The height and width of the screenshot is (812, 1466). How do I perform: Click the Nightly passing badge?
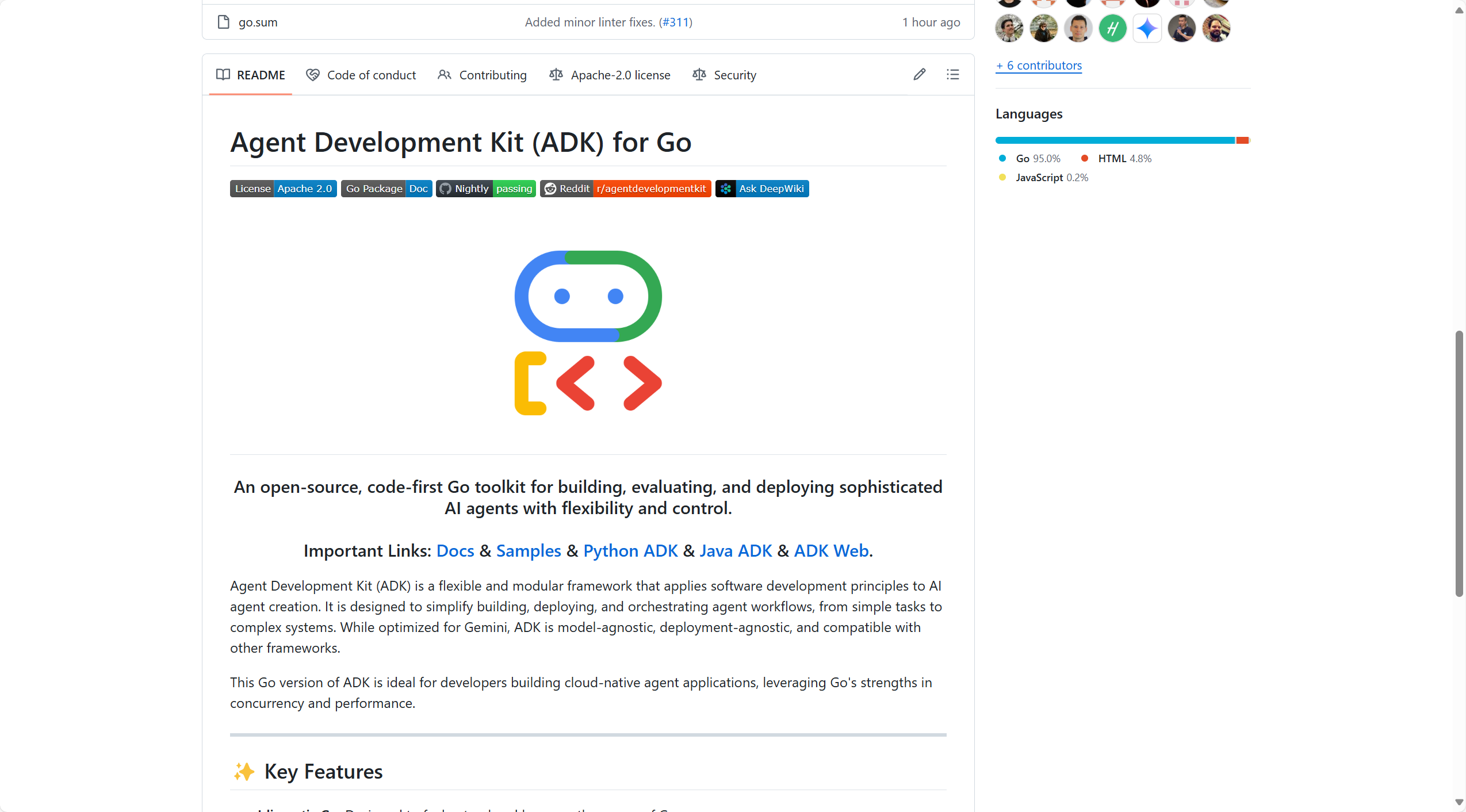pyautogui.click(x=485, y=189)
